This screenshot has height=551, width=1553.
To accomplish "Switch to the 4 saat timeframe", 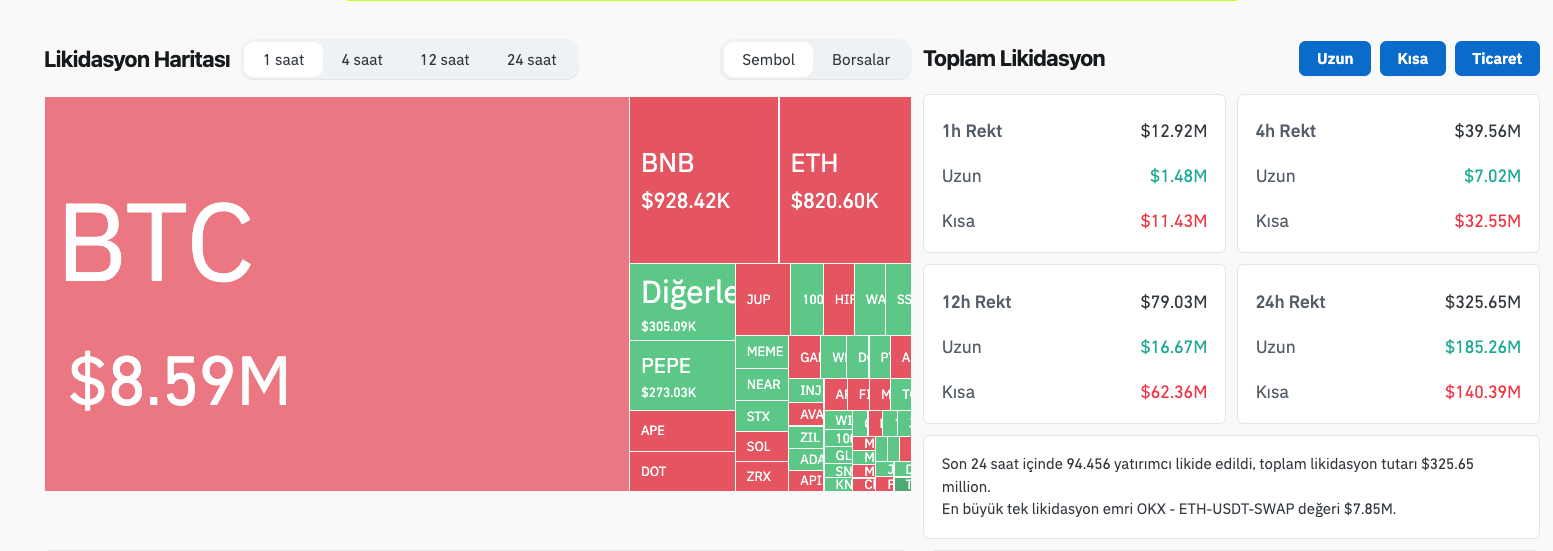I will click(x=362, y=60).
